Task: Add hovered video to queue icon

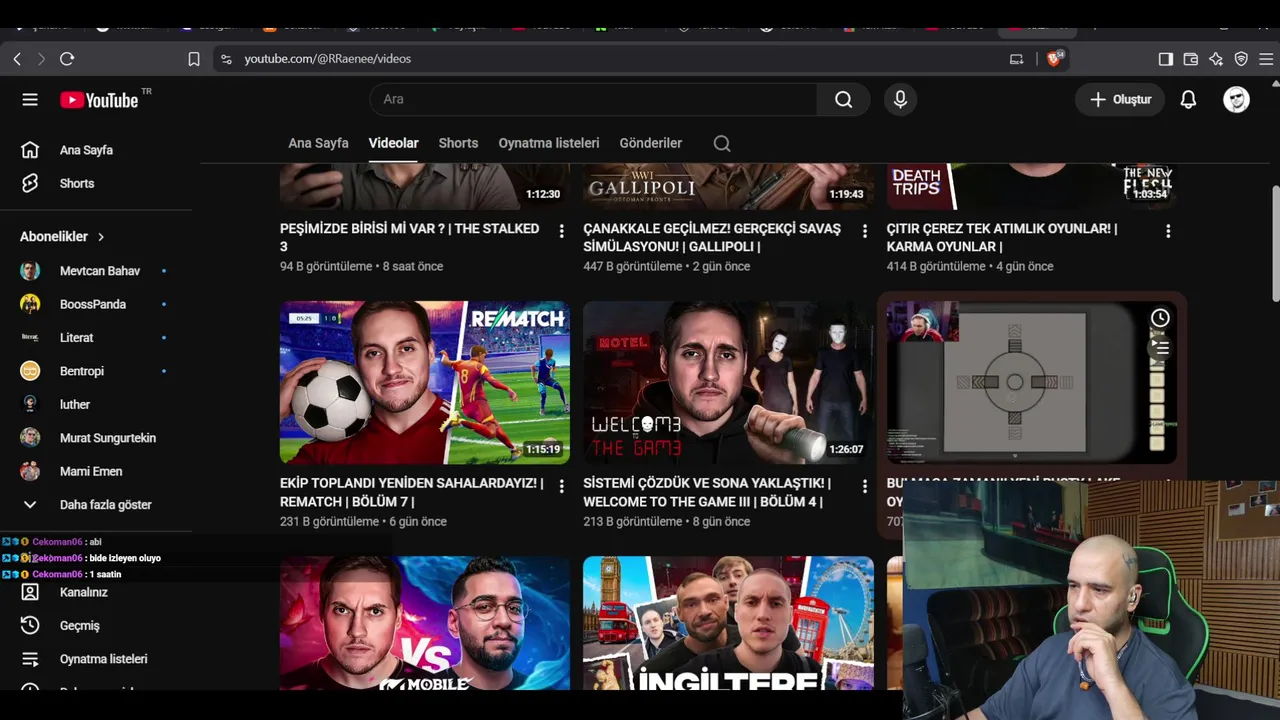Action: click(x=1160, y=347)
